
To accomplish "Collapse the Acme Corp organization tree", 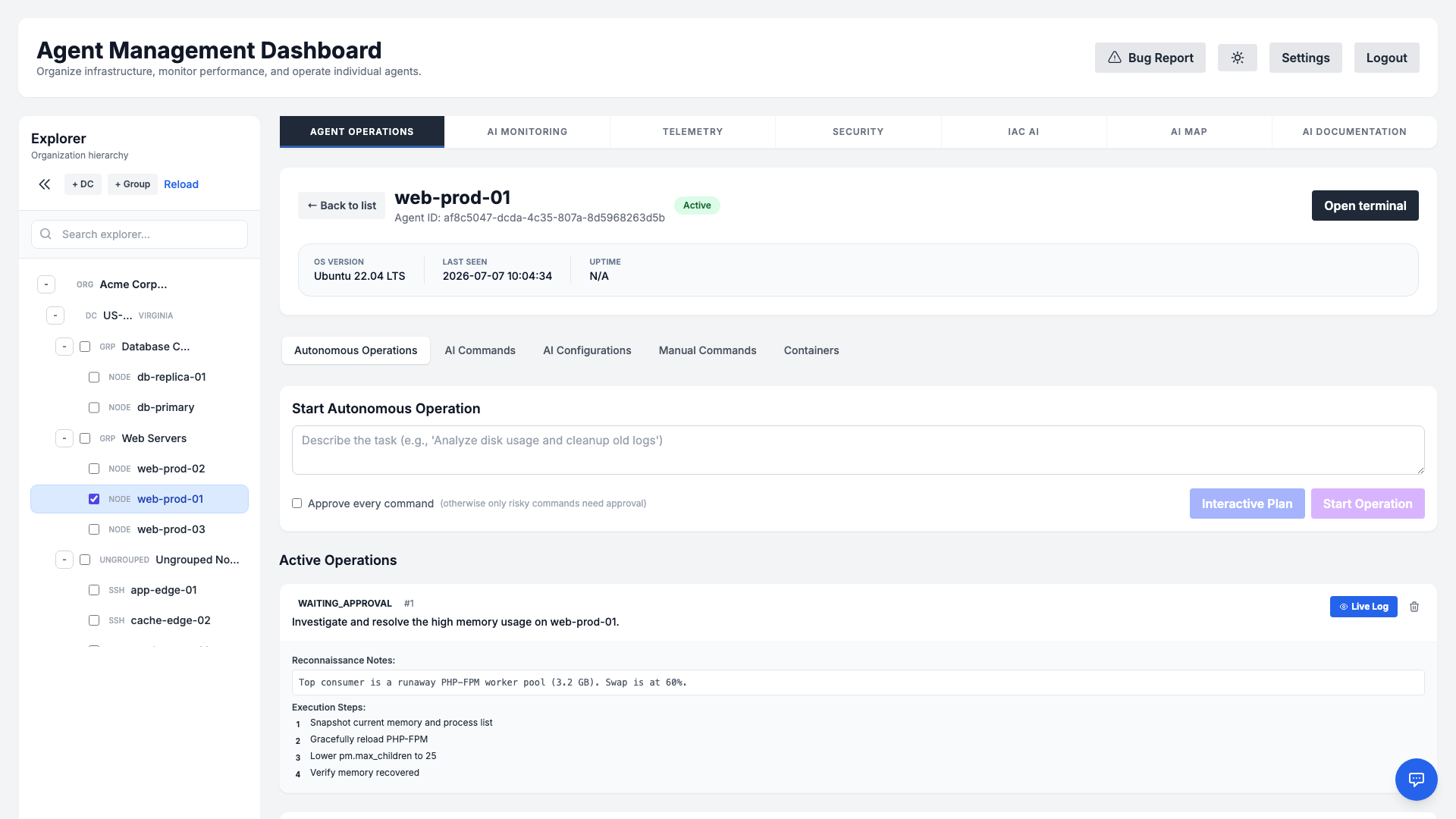I will click(x=46, y=284).
